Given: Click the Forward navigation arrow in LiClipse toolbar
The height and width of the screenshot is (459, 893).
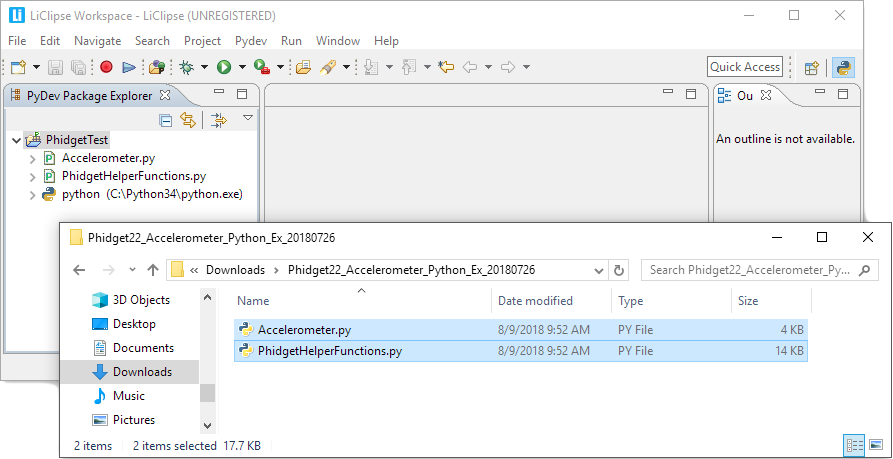Looking at the screenshot, I should pyautogui.click(x=507, y=67).
